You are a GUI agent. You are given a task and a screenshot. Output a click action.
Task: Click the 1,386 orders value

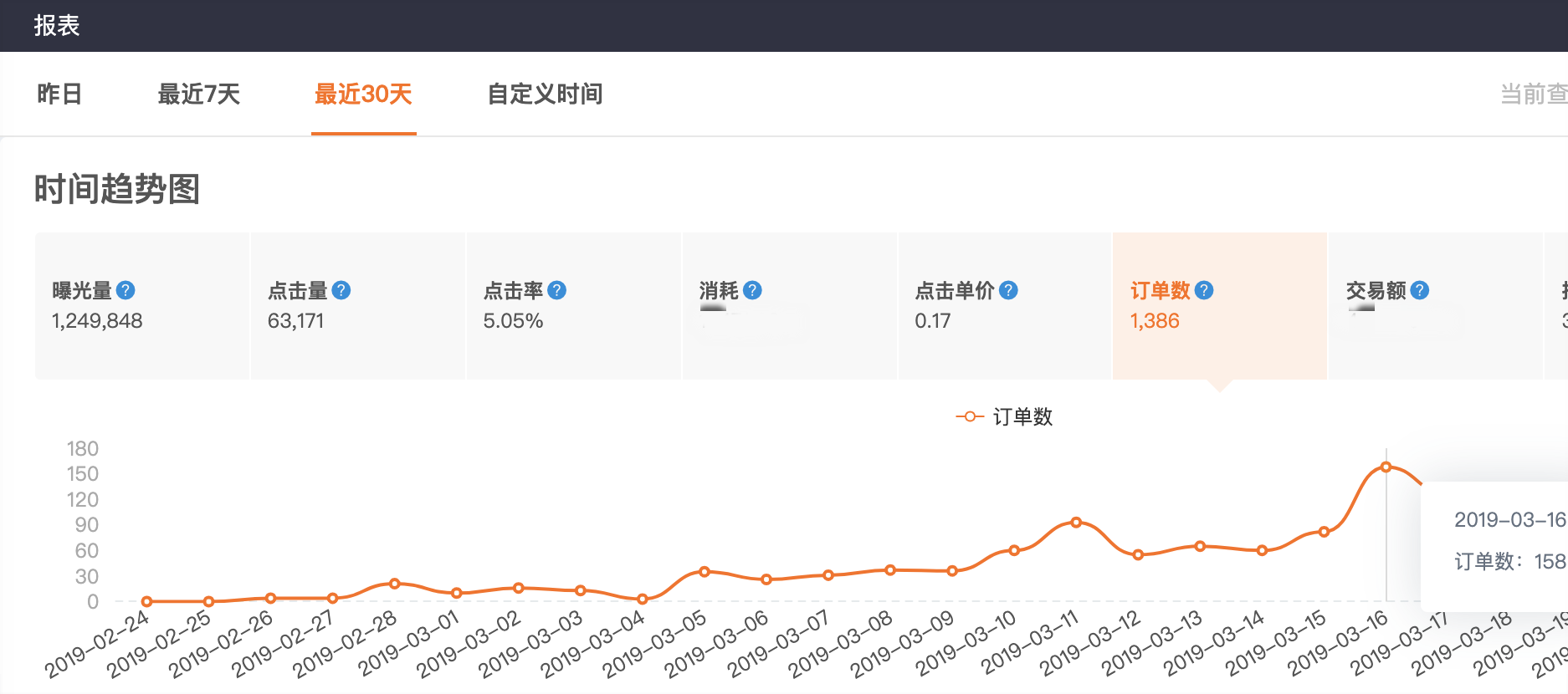pyautogui.click(x=1155, y=321)
